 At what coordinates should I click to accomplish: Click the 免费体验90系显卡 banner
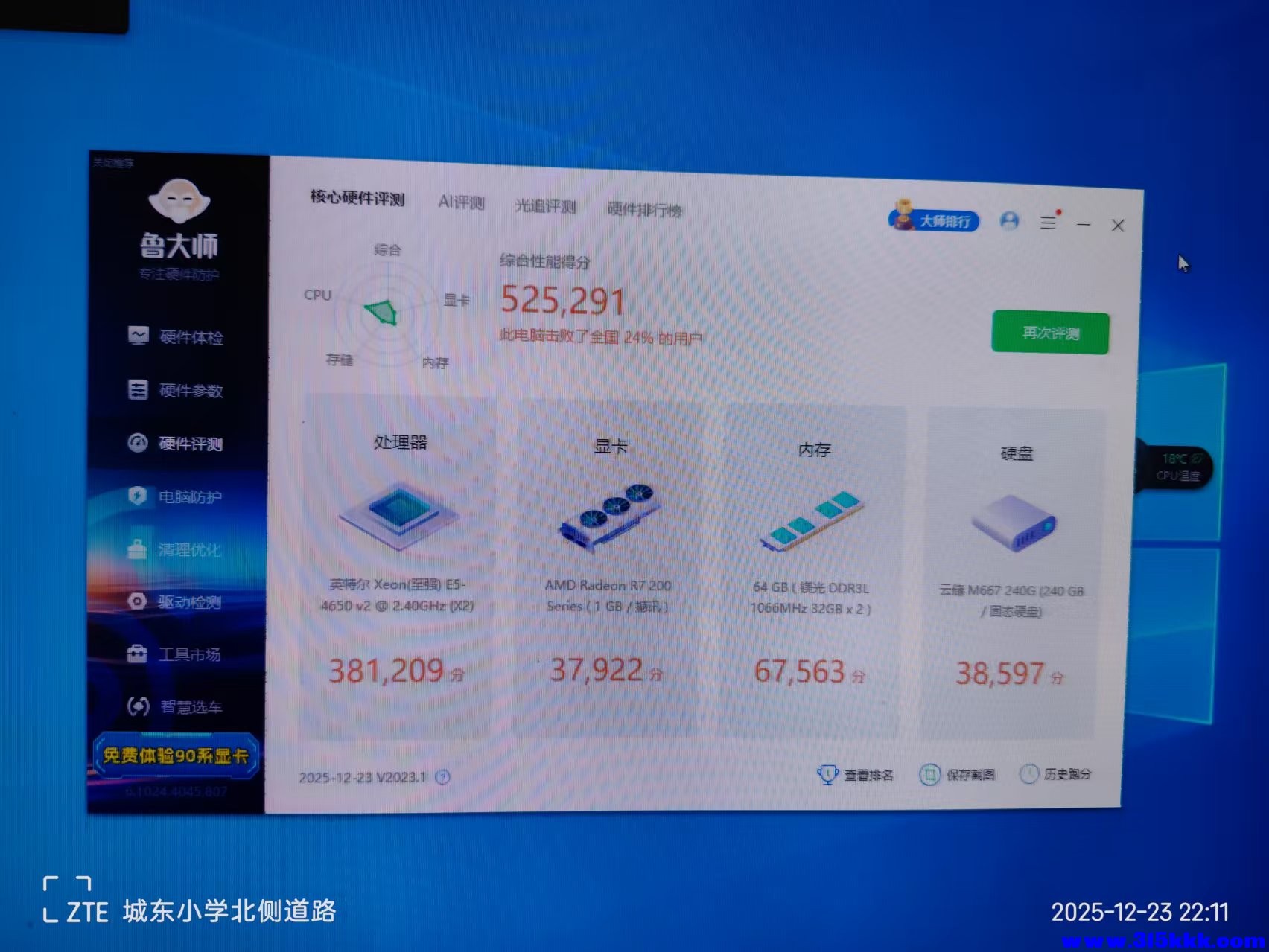tap(176, 756)
